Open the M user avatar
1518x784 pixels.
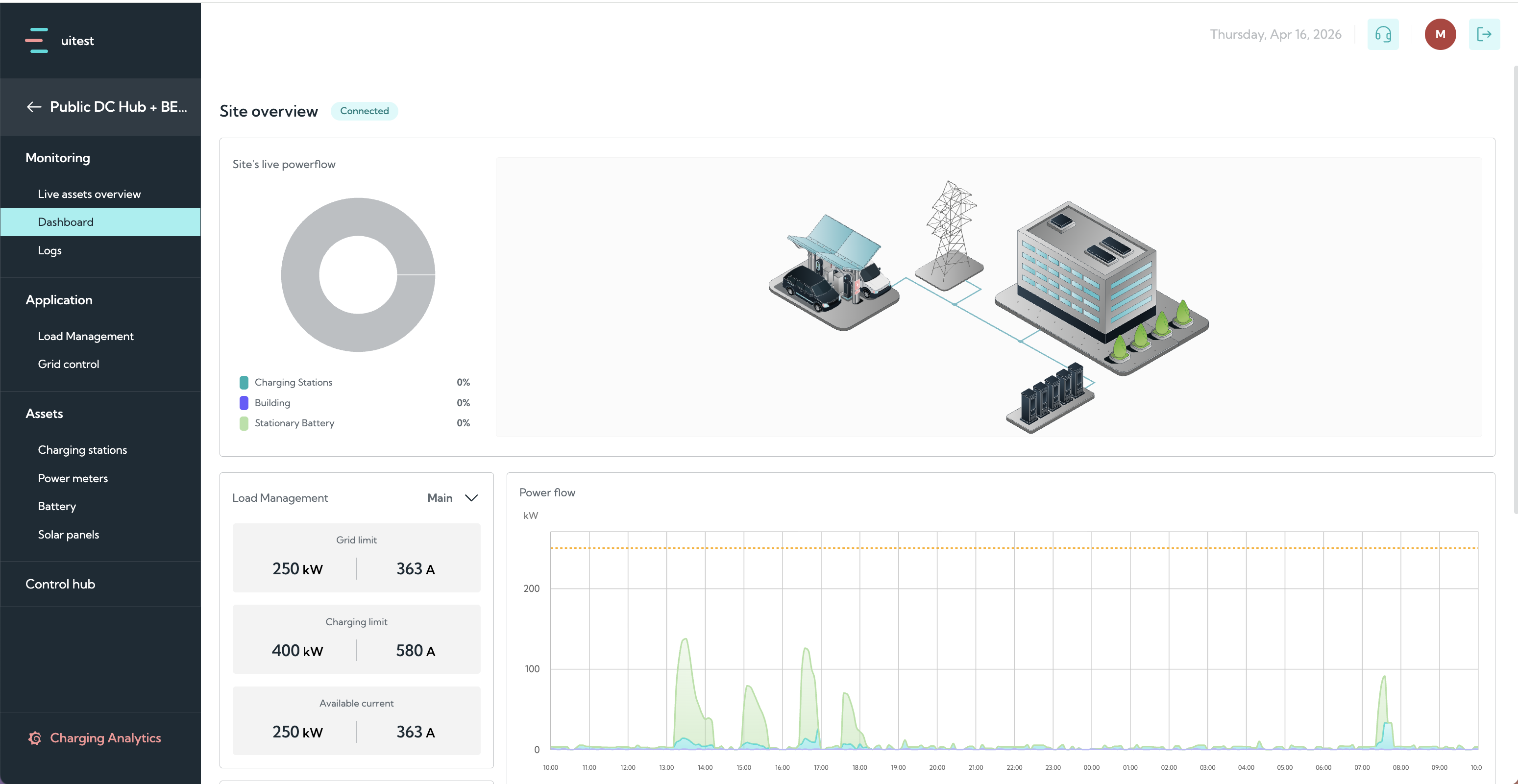[x=1440, y=34]
